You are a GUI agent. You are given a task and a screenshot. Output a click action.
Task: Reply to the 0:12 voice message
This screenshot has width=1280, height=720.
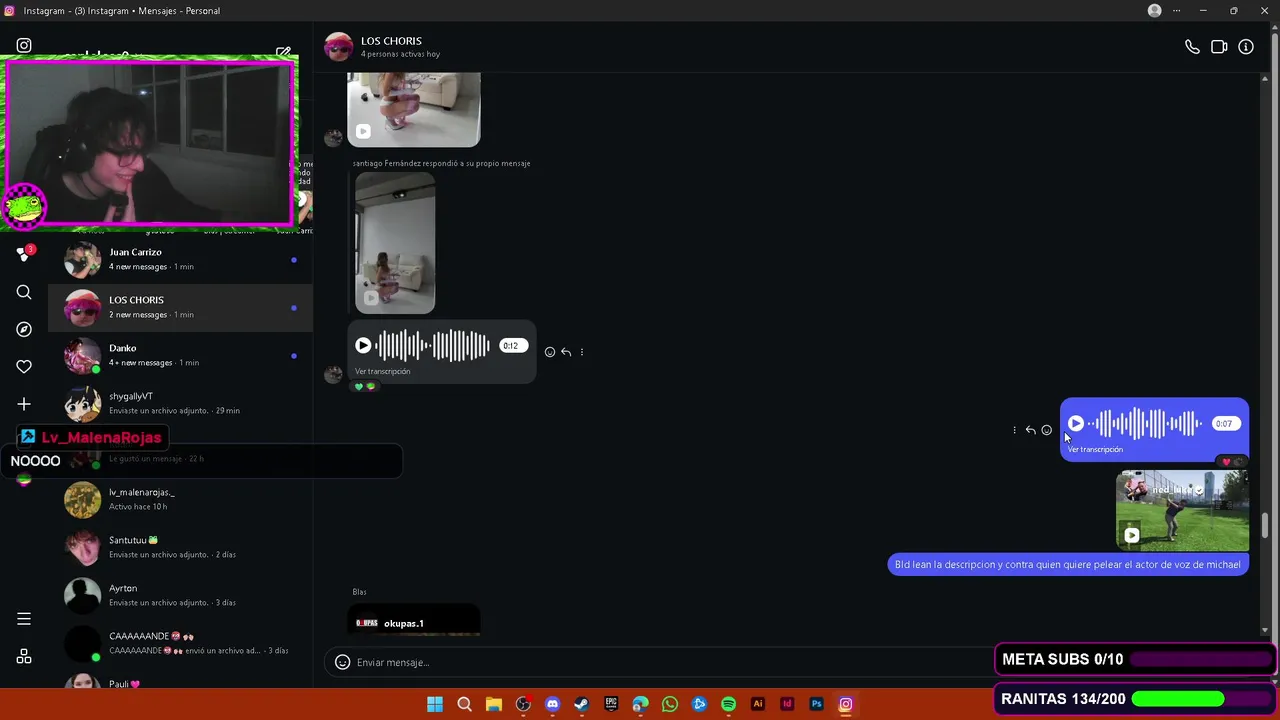[x=566, y=352]
